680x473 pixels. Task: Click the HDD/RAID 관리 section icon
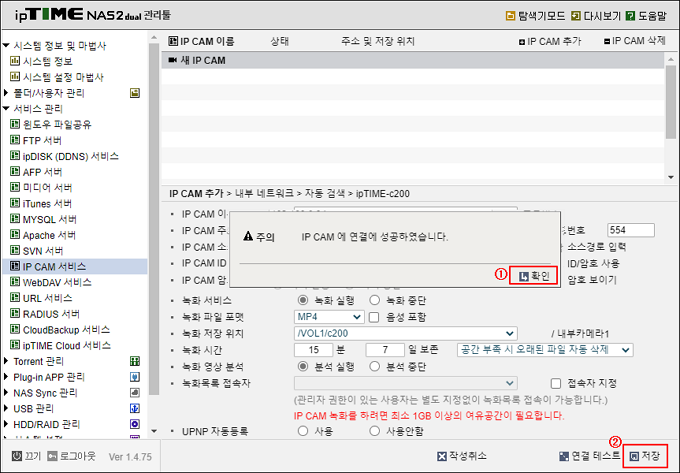(135, 424)
